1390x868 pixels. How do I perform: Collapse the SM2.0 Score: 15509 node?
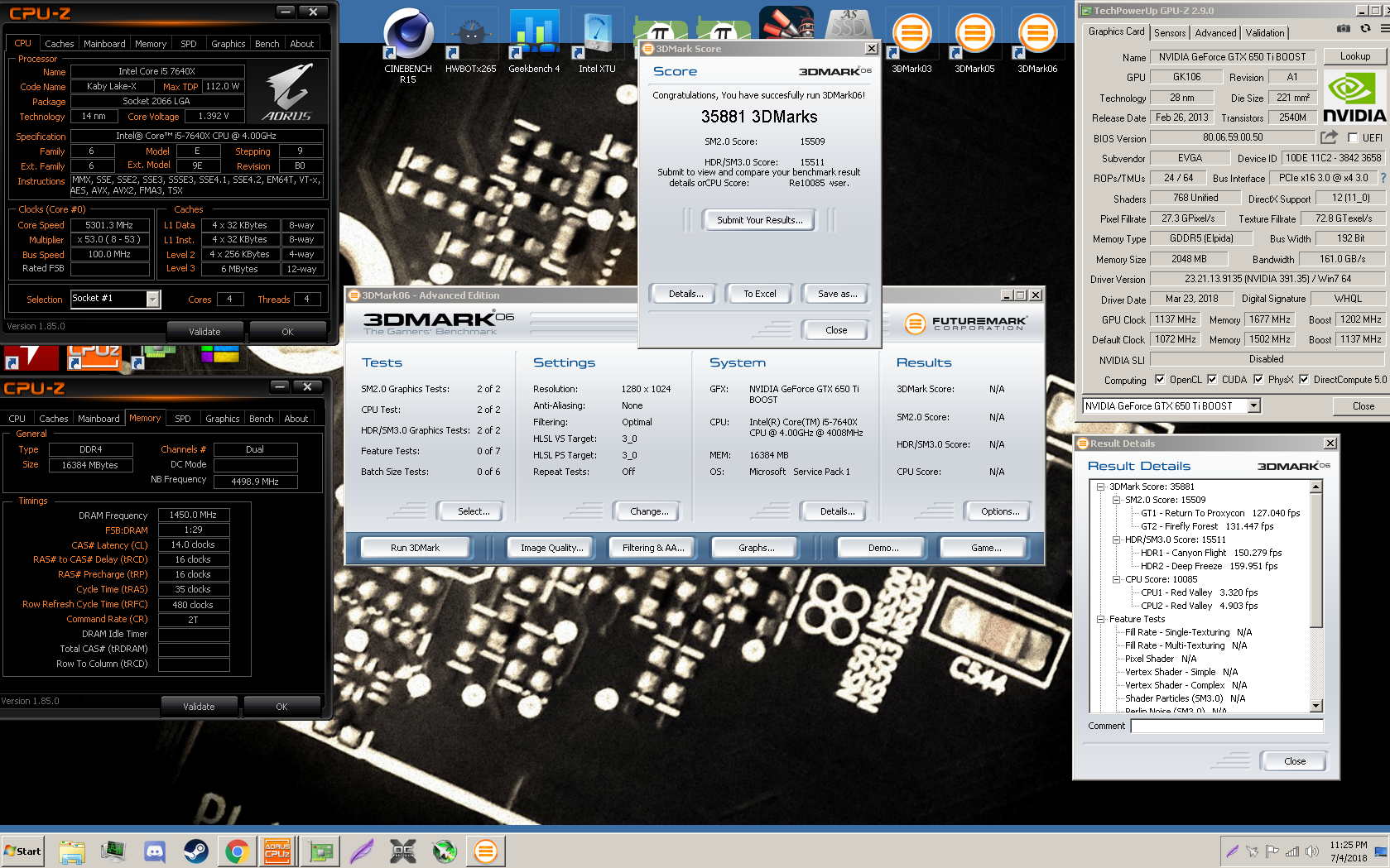point(1117,500)
